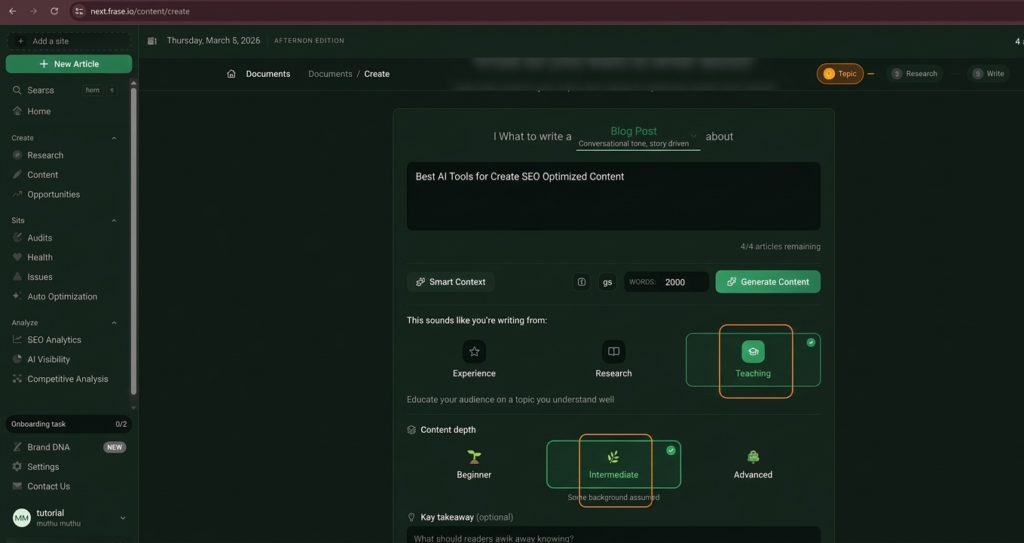The image size is (1024, 543).
Task: Expand the tutorial account menu chevron
Action: (x=122, y=518)
